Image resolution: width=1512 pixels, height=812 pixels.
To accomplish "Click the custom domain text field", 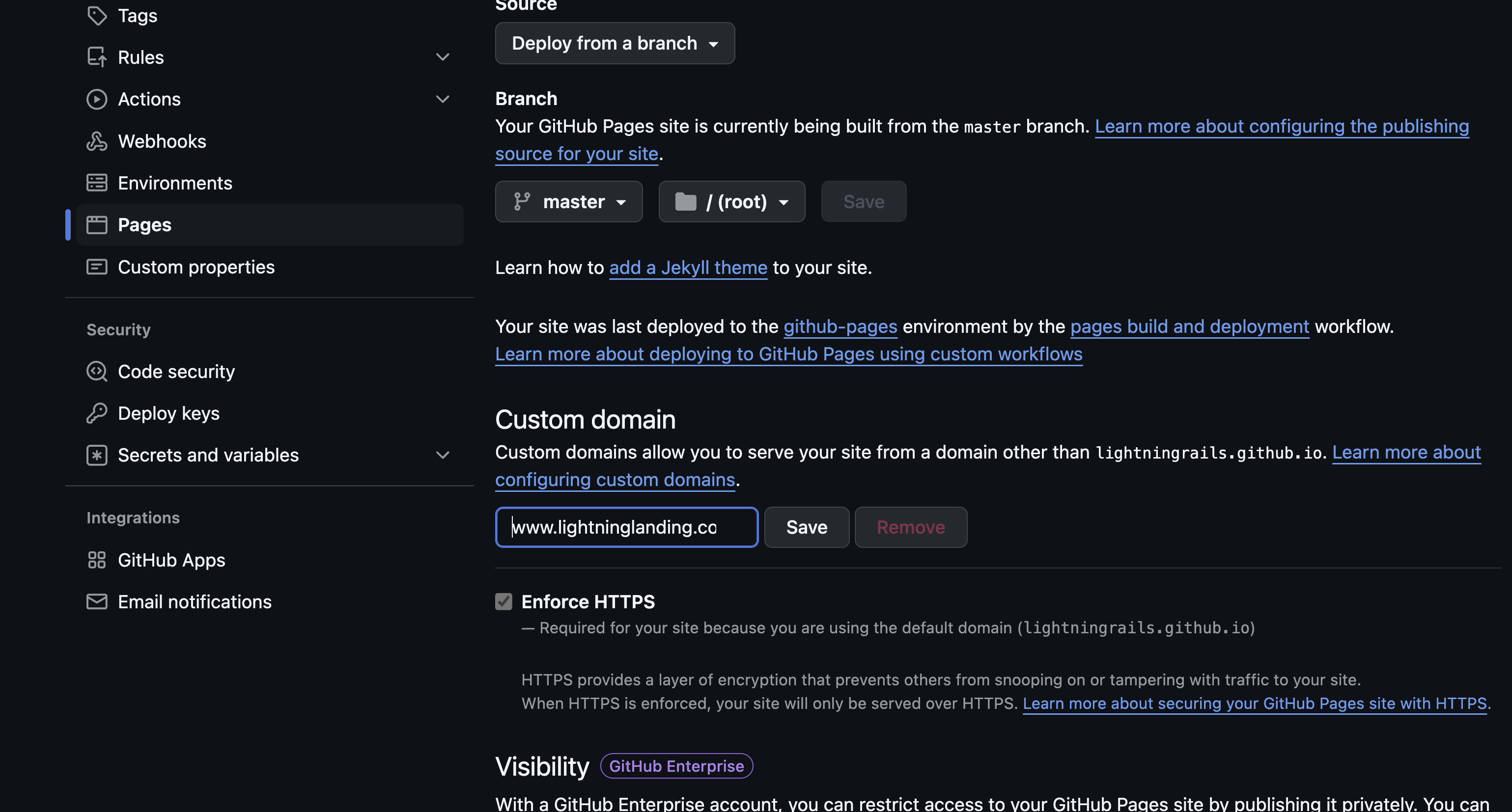I will pos(626,527).
